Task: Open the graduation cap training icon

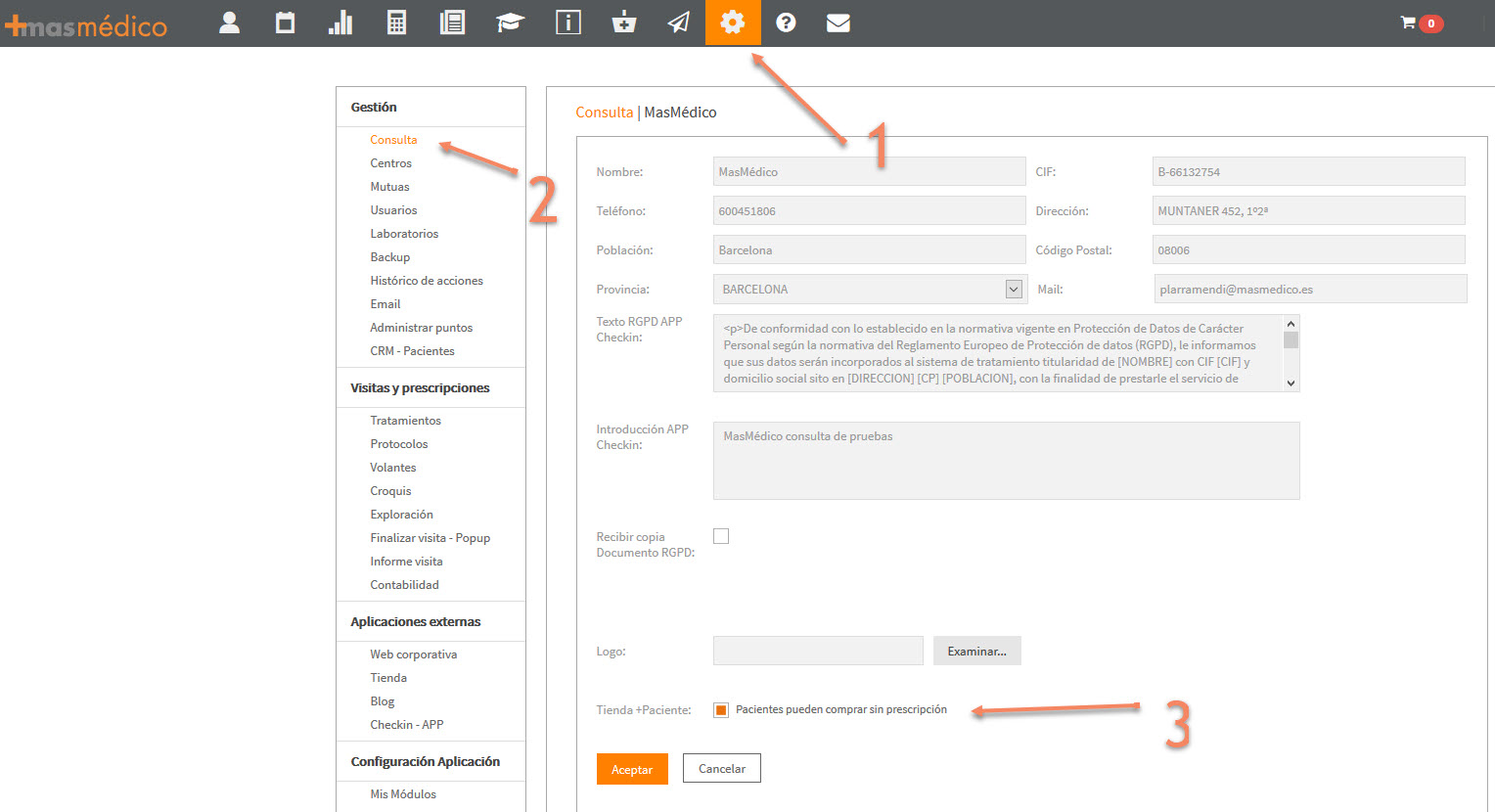Action: pos(510,23)
